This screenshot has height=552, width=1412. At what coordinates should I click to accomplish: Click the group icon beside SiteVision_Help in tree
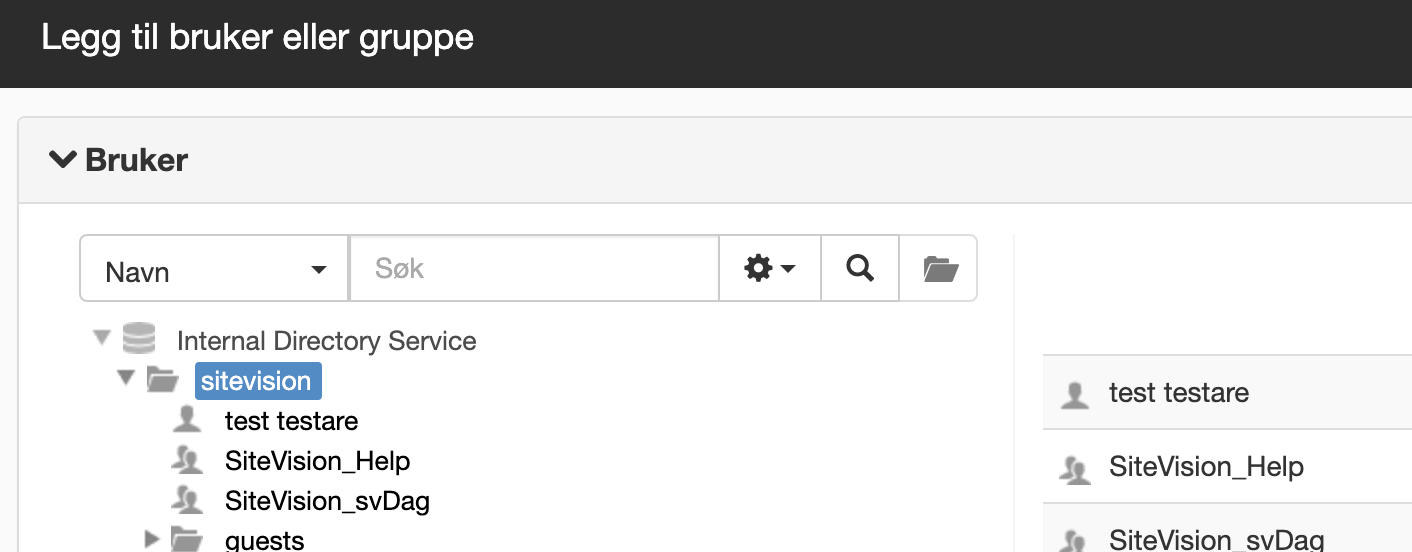point(187,460)
